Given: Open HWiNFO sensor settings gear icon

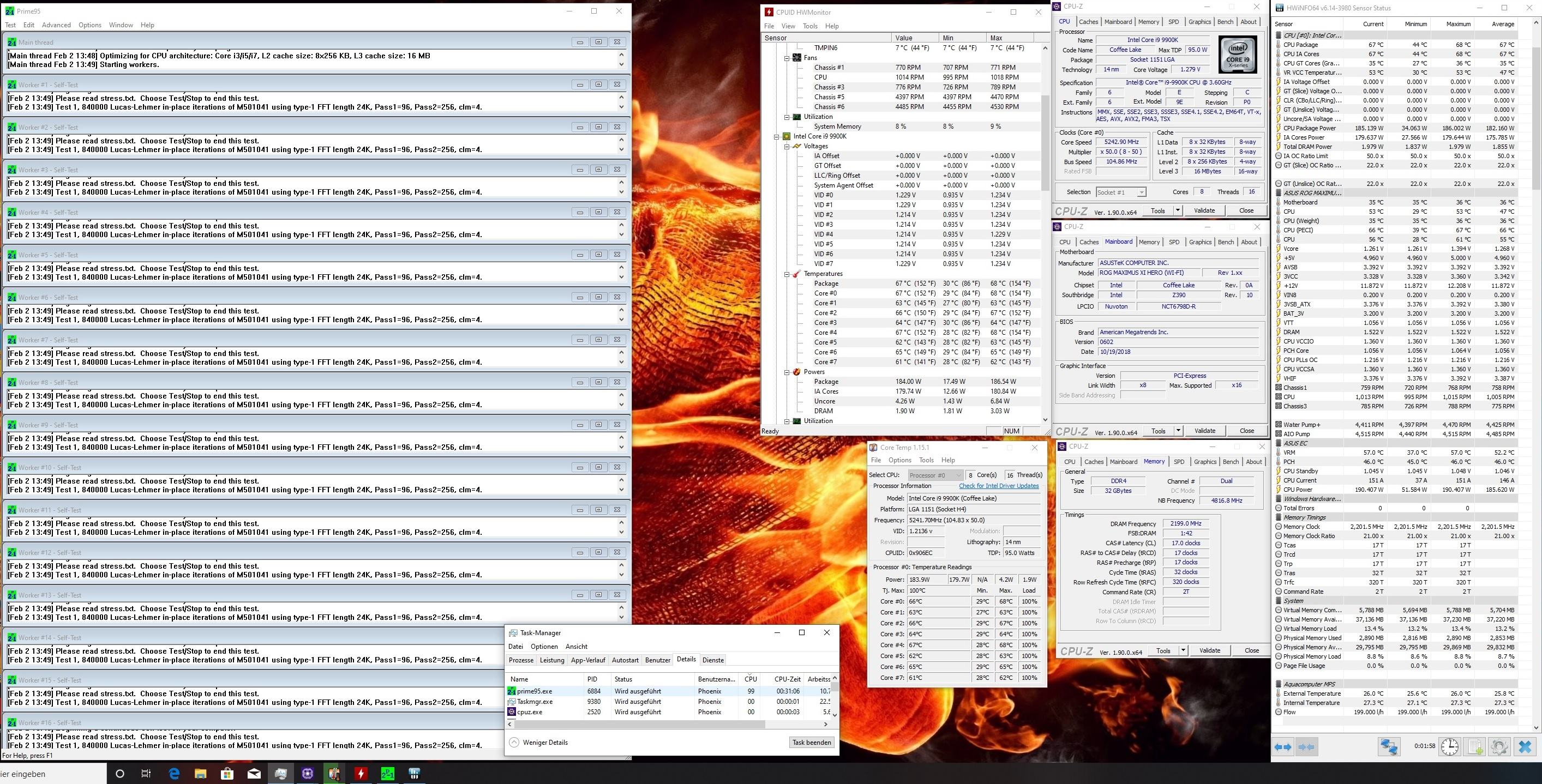Looking at the screenshot, I should 1499,747.
